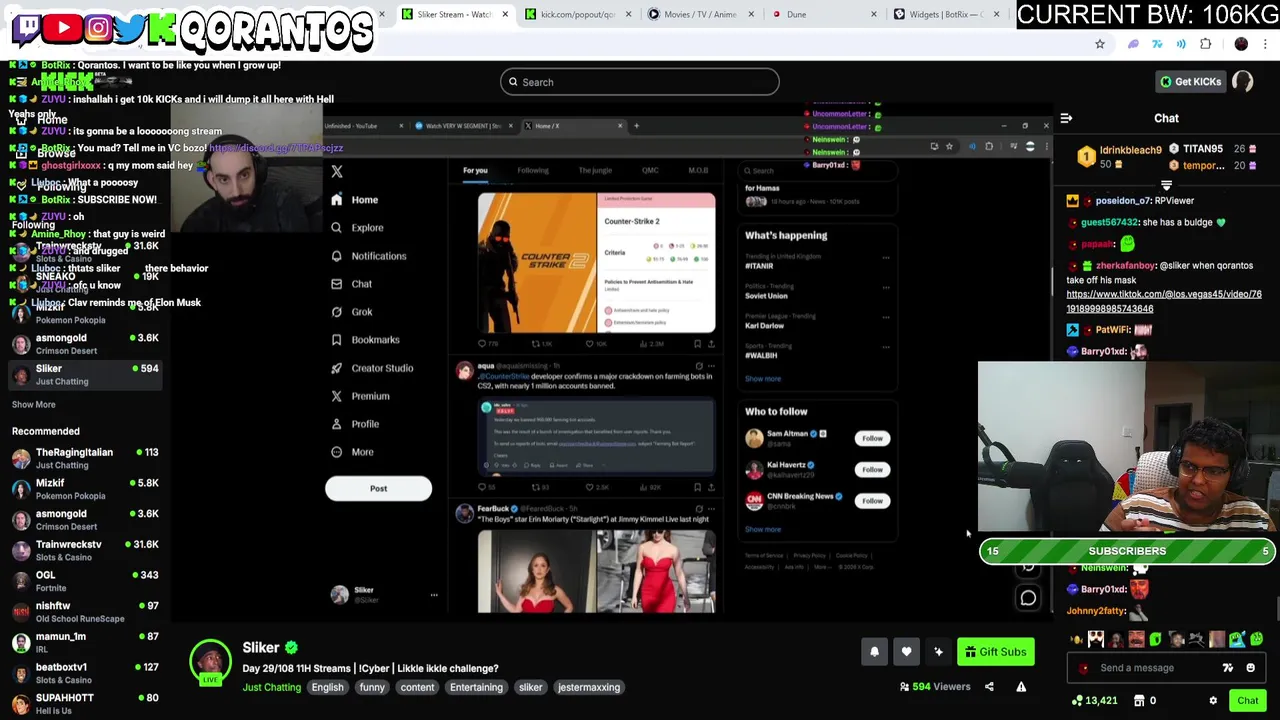The height and width of the screenshot is (720, 1280).
Task: Switch to Movies / TV / Anime tab
Action: [x=699, y=14]
